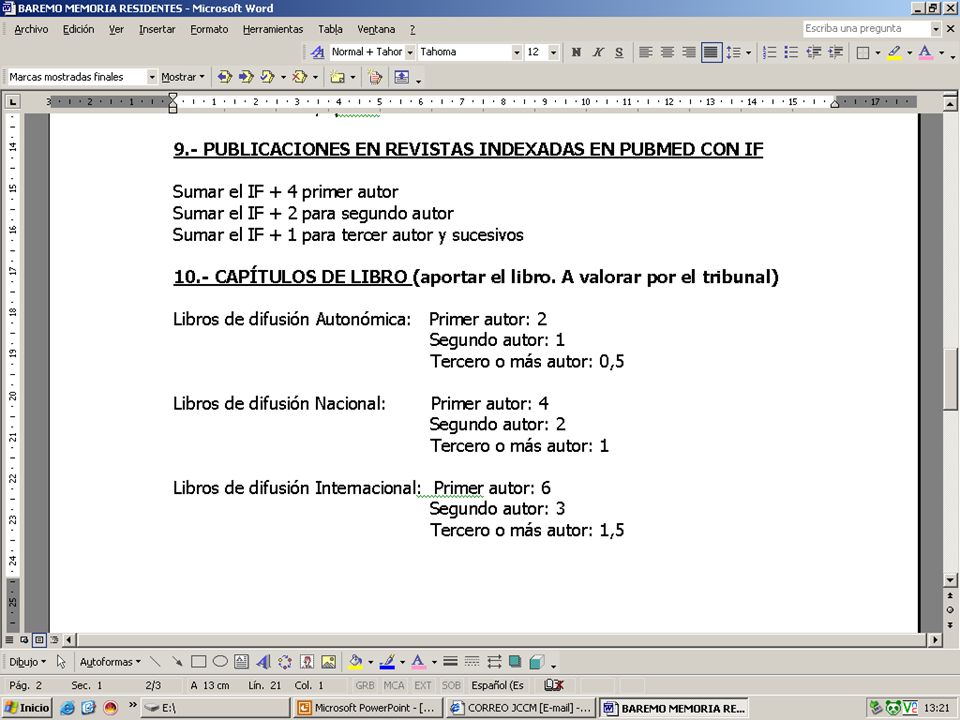960x720 pixels.
Task: Choose the Select Objects arrow pointer
Action: pos(61,662)
